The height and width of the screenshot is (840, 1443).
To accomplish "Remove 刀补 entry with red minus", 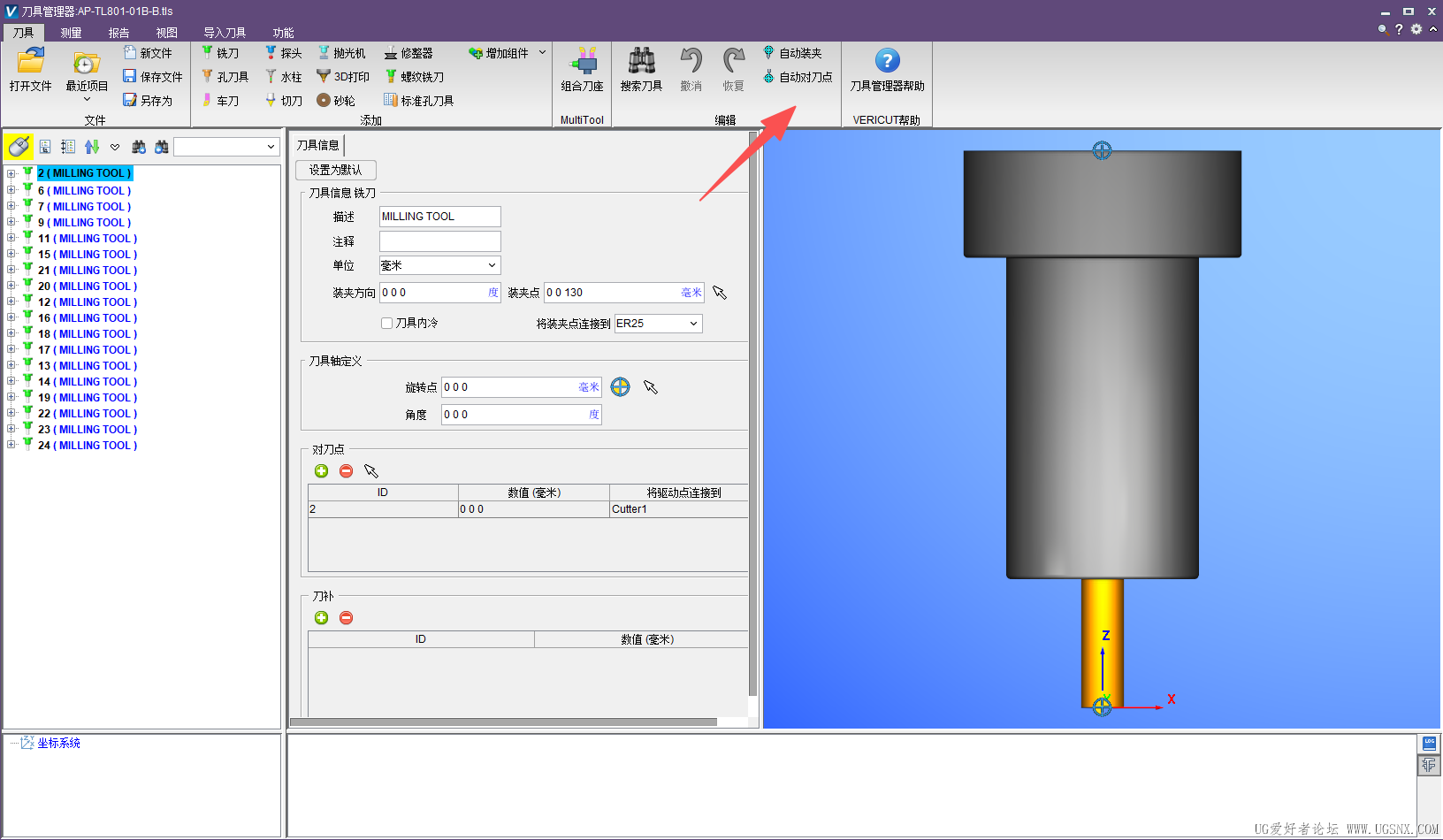I will point(347,618).
